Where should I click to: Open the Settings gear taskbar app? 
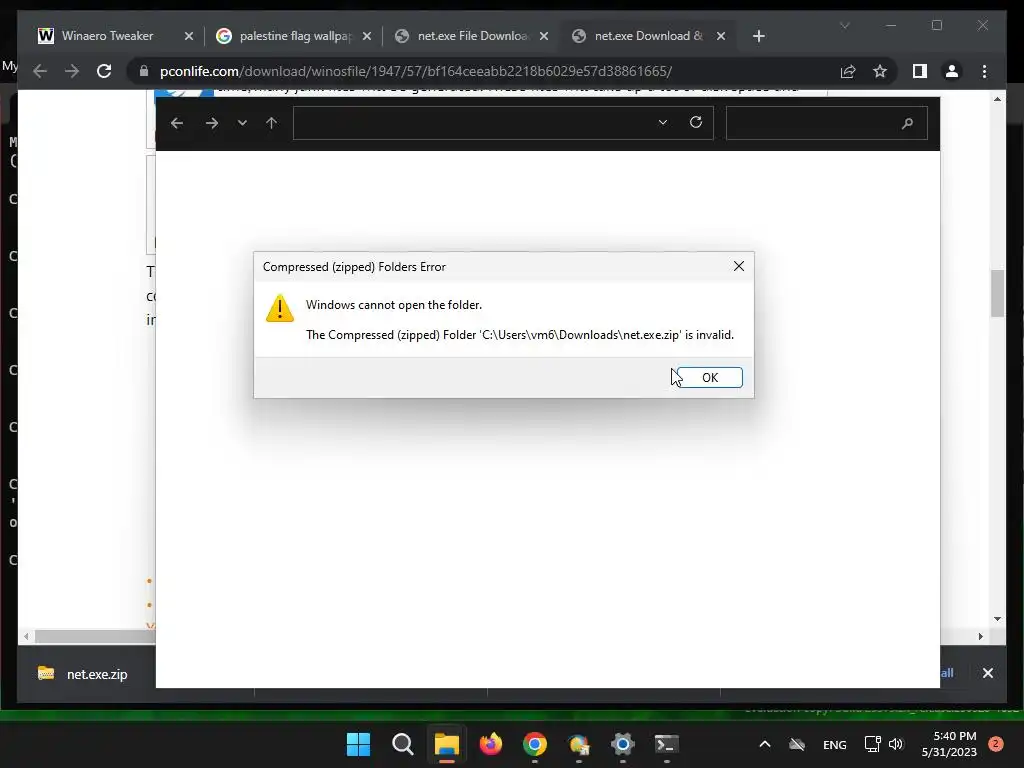tap(622, 744)
